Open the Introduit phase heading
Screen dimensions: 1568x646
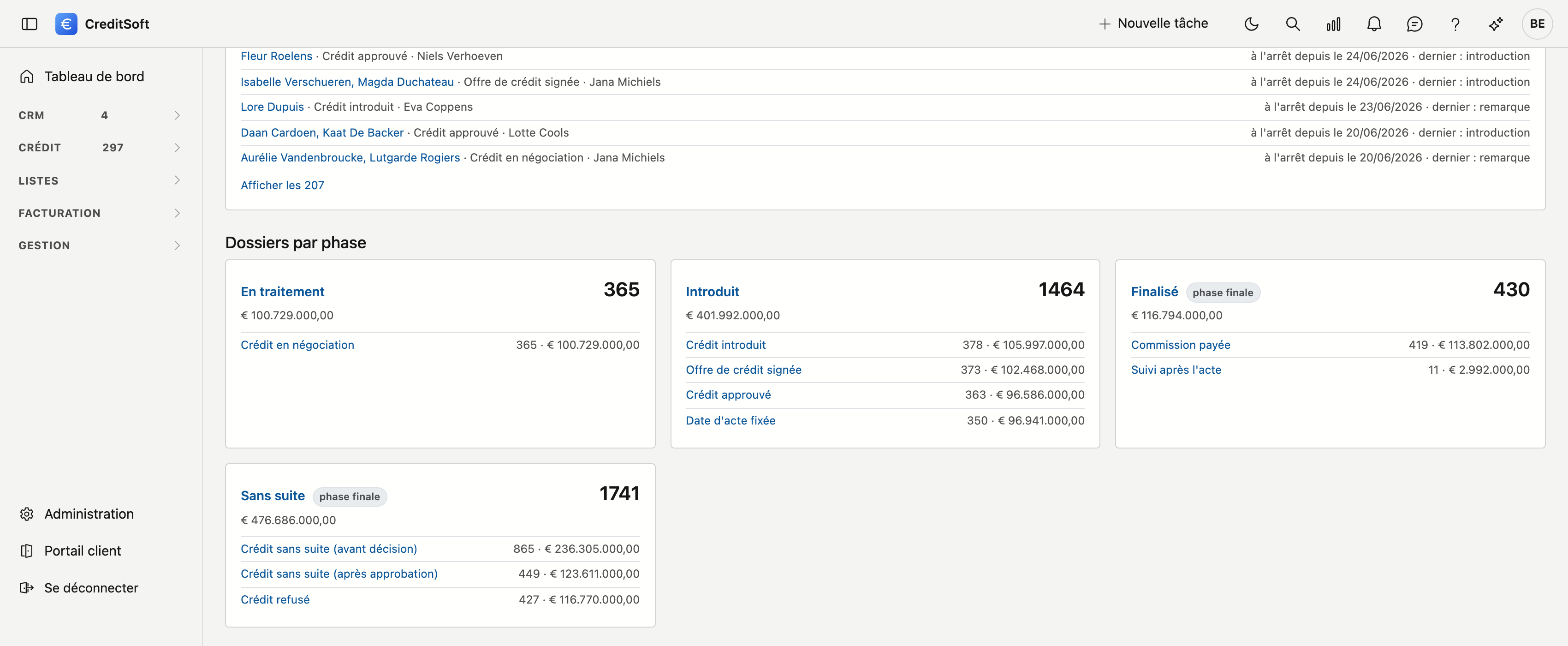point(712,292)
